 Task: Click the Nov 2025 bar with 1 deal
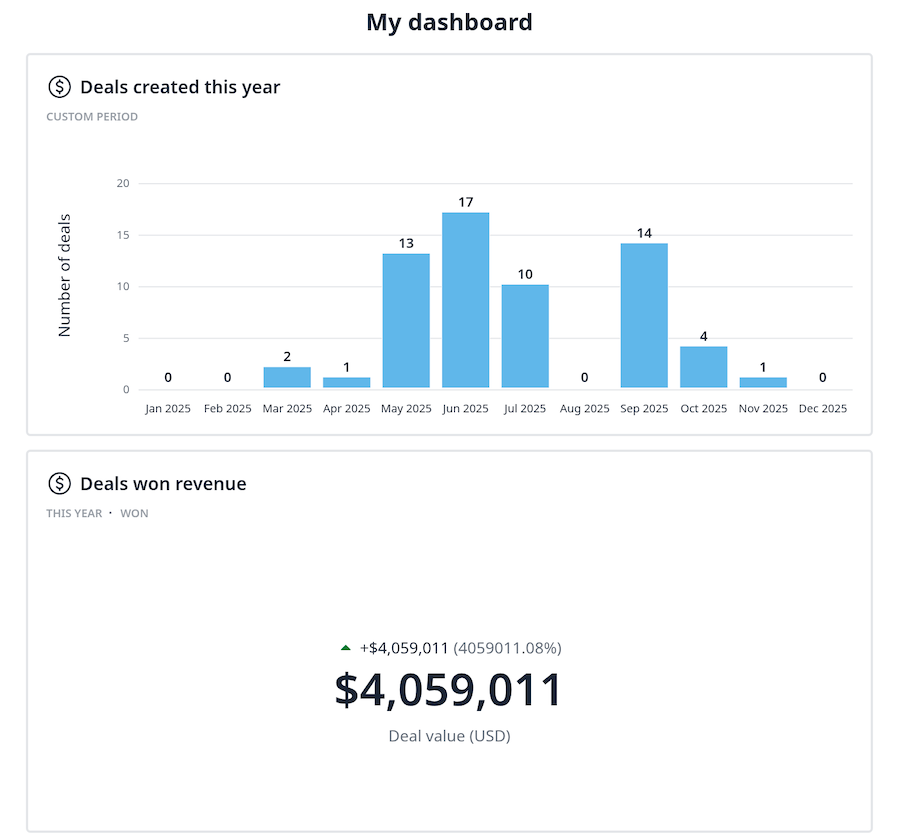click(763, 382)
